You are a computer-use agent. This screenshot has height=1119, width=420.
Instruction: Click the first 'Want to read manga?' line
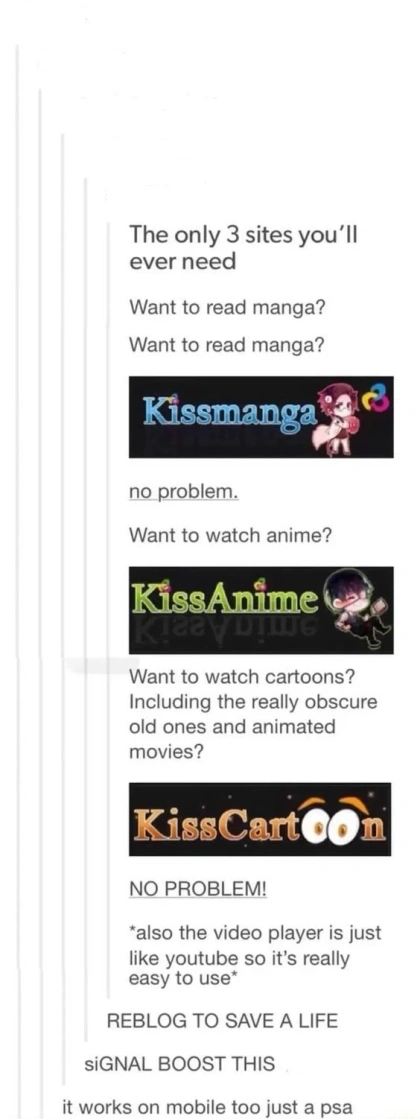(227, 308)
